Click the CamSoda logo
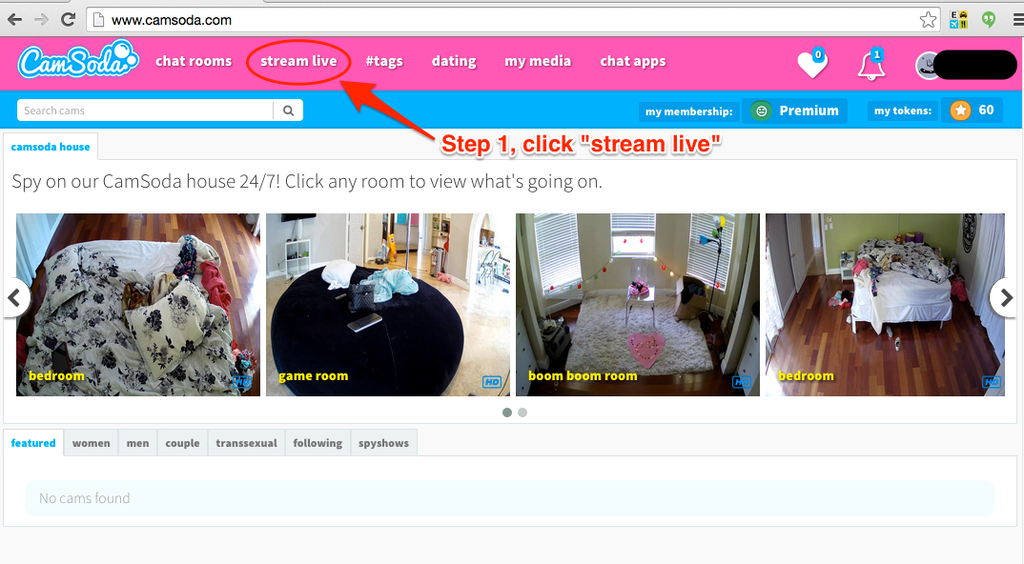 pyautogui.click(x=76, y=61)
